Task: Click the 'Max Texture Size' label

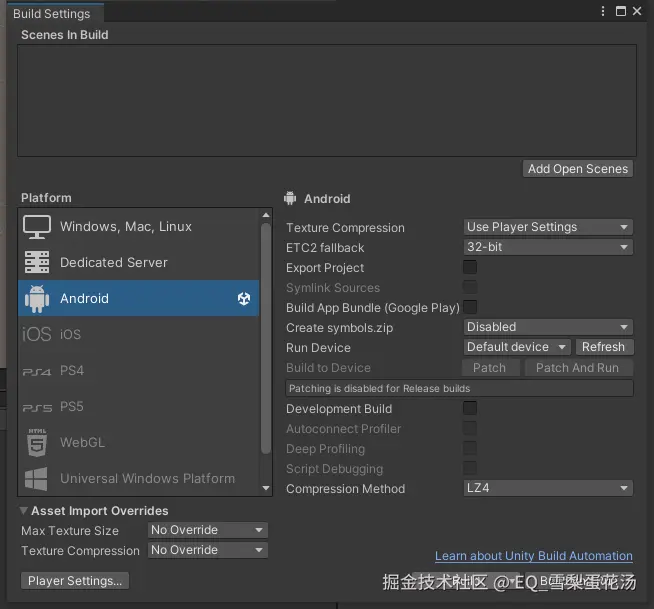Action: pyautogui.click(x=70, y=531)
